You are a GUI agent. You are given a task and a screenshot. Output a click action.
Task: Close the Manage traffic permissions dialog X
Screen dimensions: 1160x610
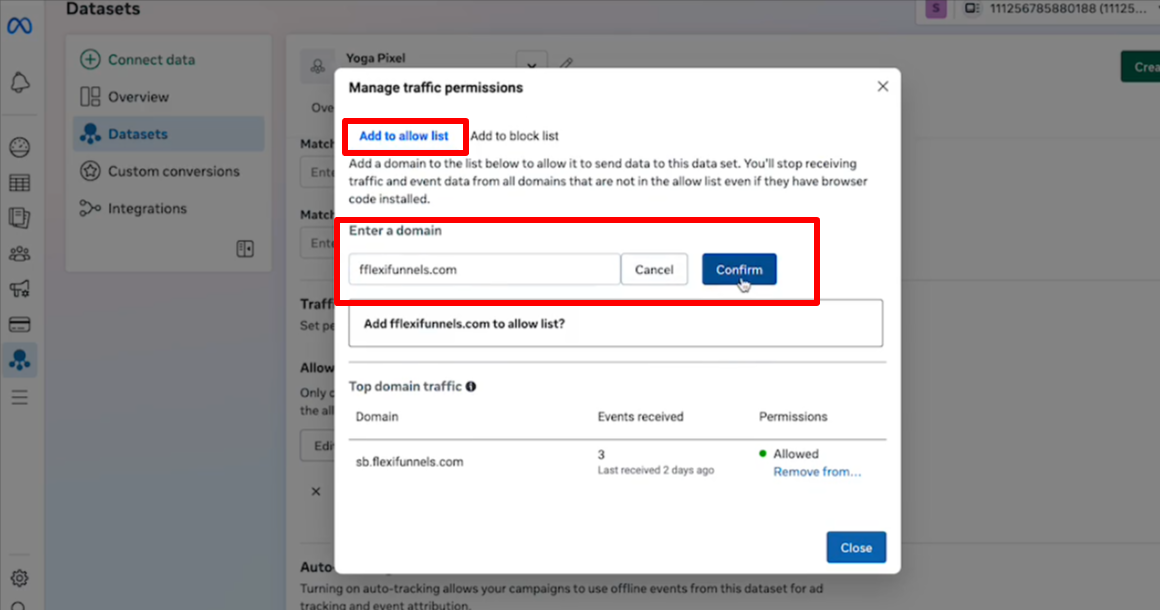pyautogui.click(x=883, y=87)
